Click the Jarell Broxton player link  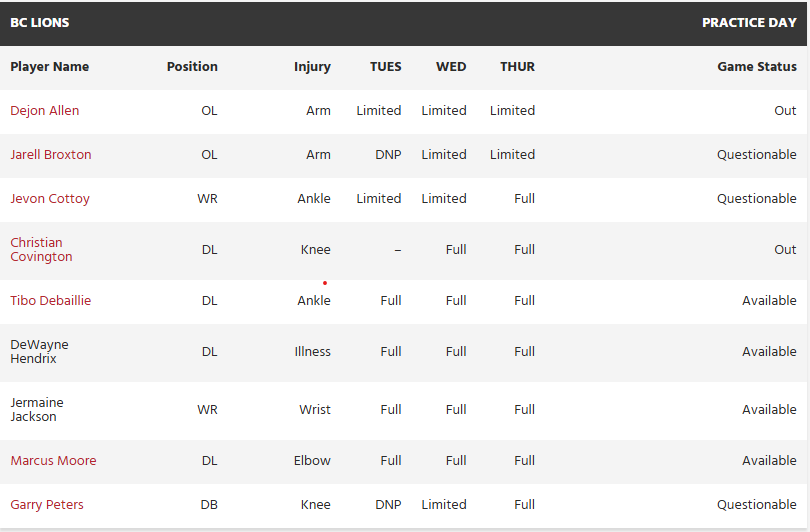point(51,155)
